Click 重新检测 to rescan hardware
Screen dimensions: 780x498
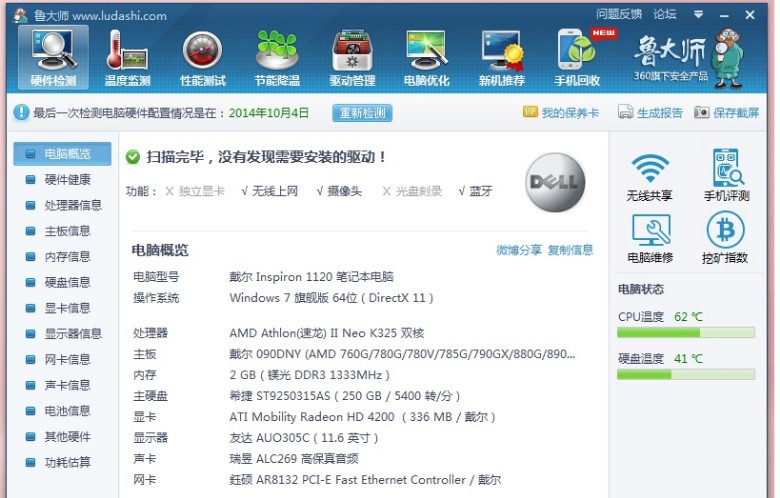pyautogui.click(x=362, y=113)
